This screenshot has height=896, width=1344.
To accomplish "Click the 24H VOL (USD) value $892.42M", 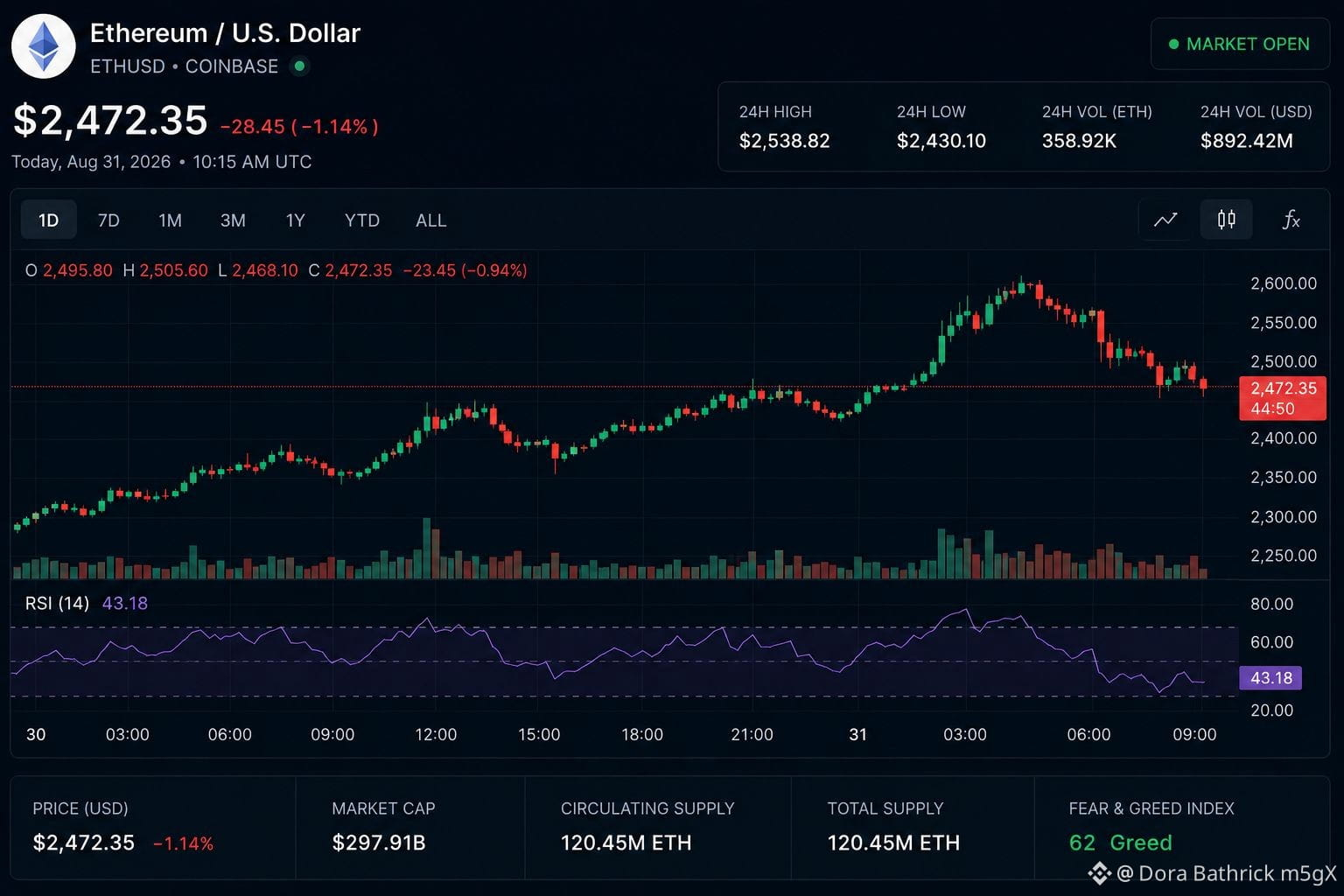I will 1246,141.
